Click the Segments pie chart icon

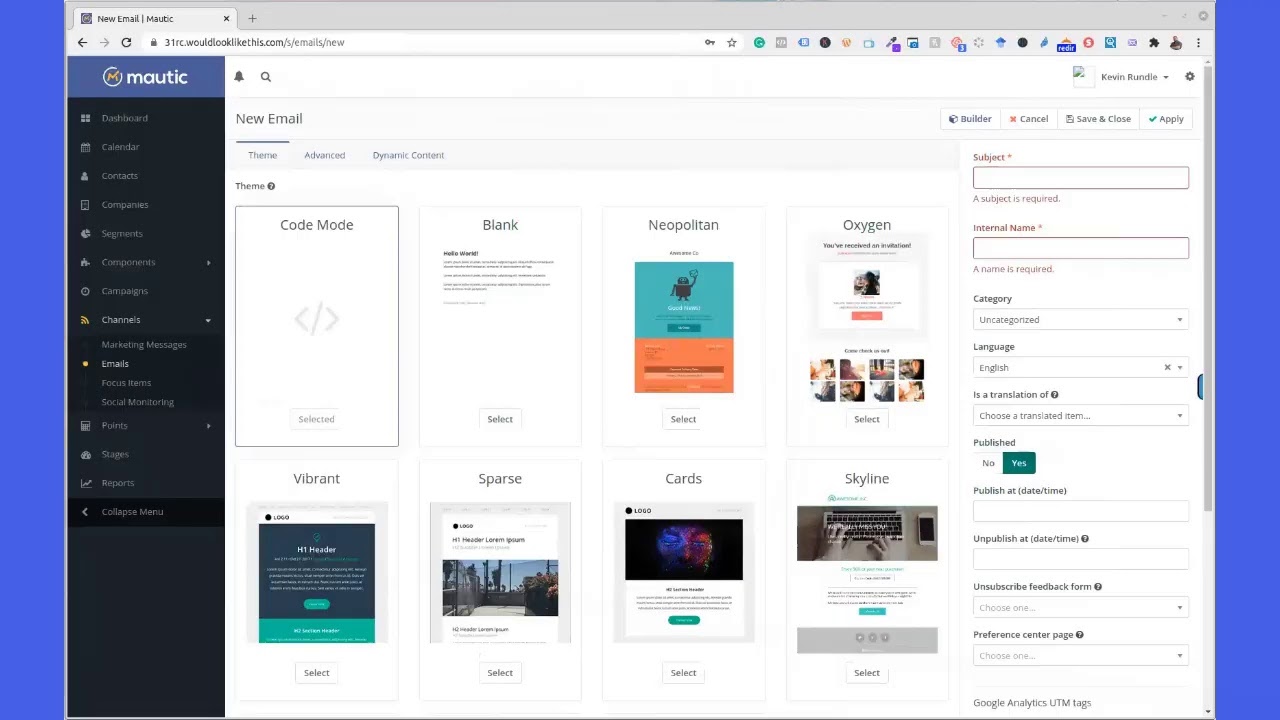(85, 234)
